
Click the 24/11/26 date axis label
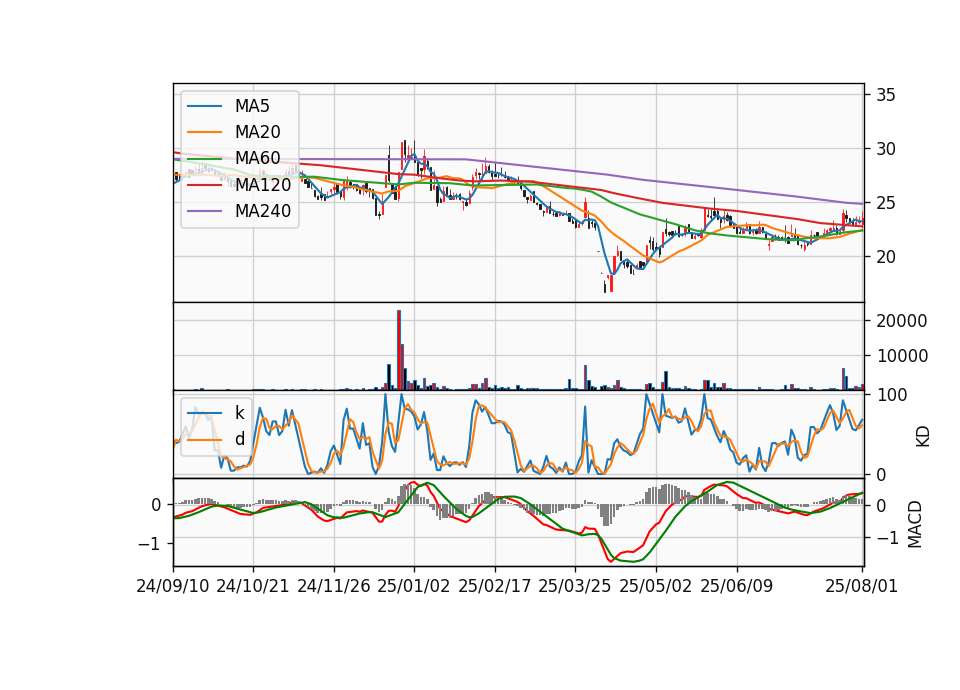click(334, 586)
